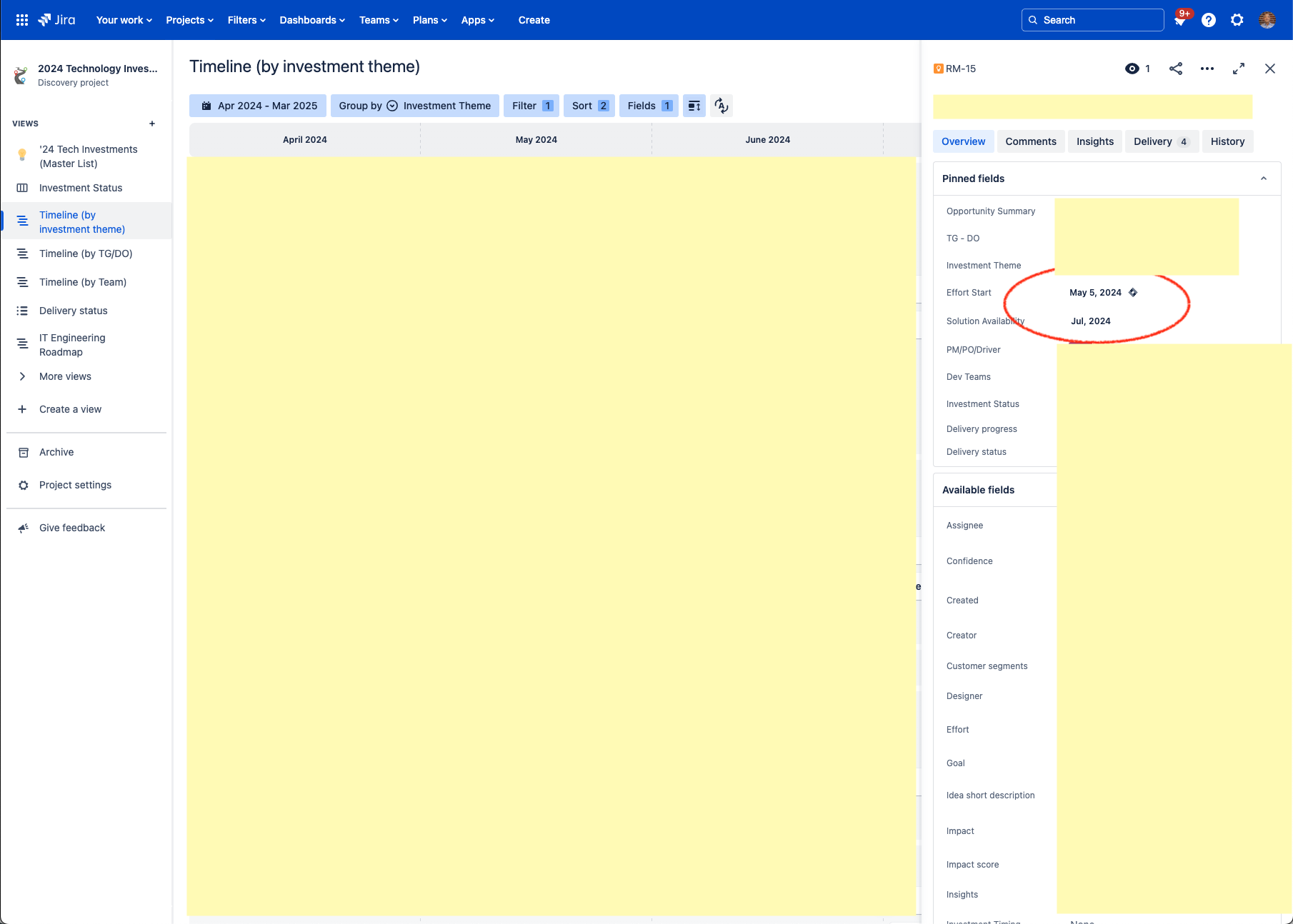Open the Sort options button
This screenshot has width=1293, height=924.
(589, 106)
